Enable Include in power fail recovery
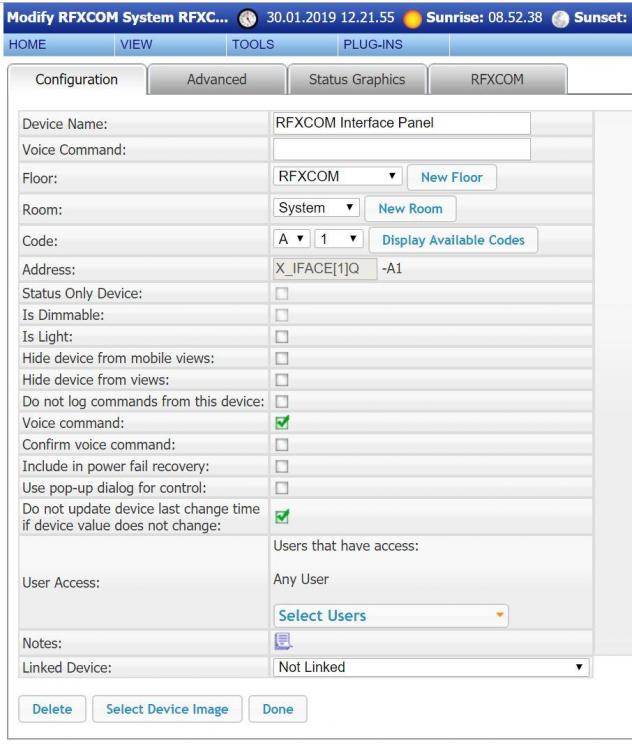The width and height of the screenshot is (632, 750). (x=281, y=466)
